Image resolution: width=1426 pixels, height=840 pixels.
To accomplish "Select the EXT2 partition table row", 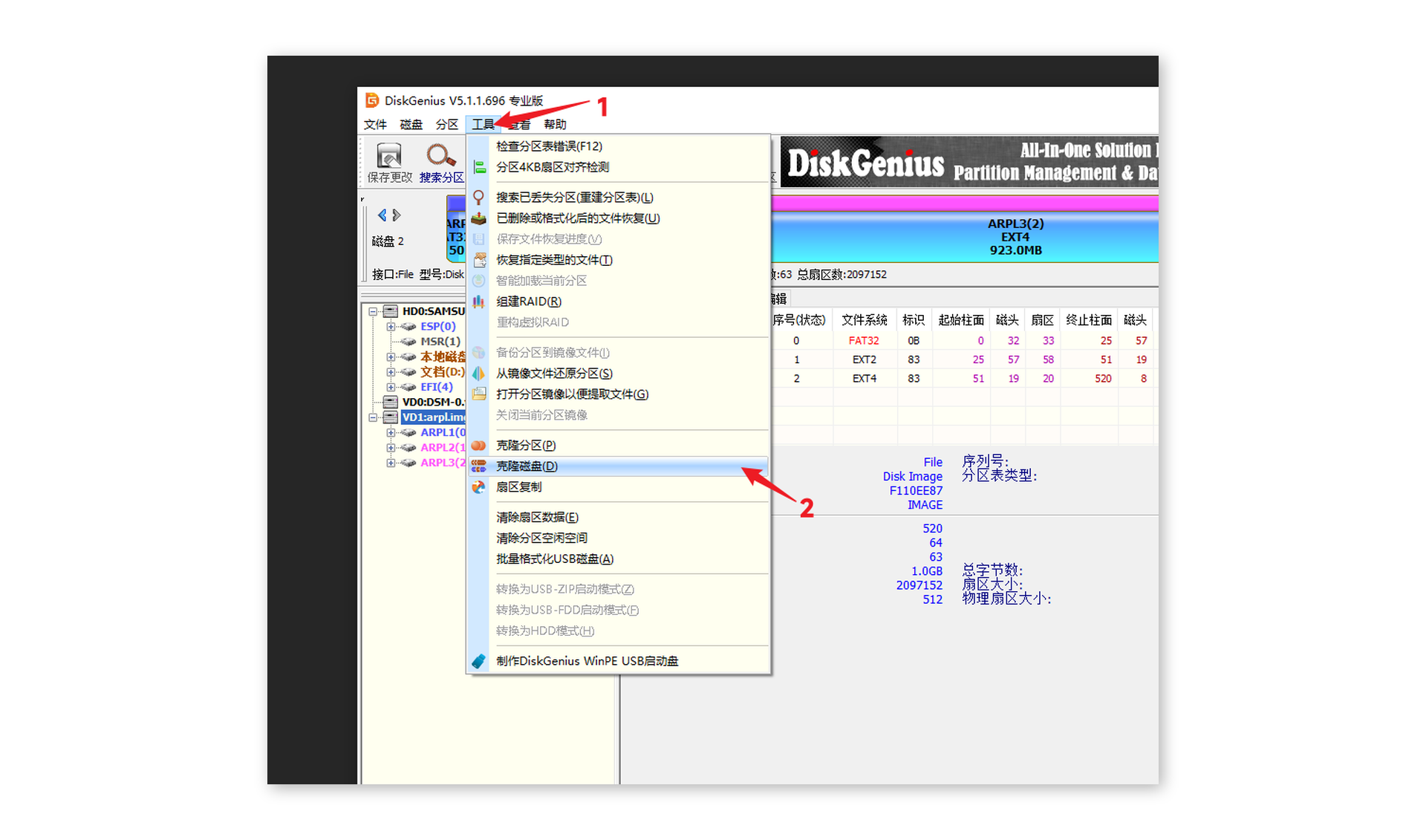I will coord(964,359).
